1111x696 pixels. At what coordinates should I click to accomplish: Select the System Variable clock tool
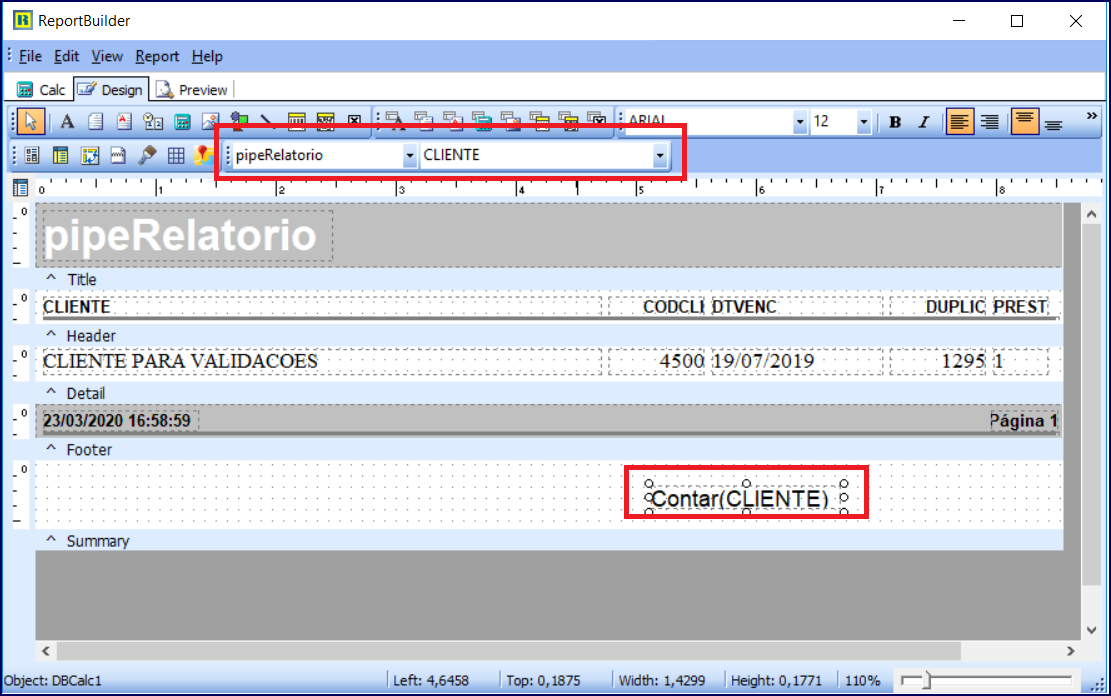[153, 121]
